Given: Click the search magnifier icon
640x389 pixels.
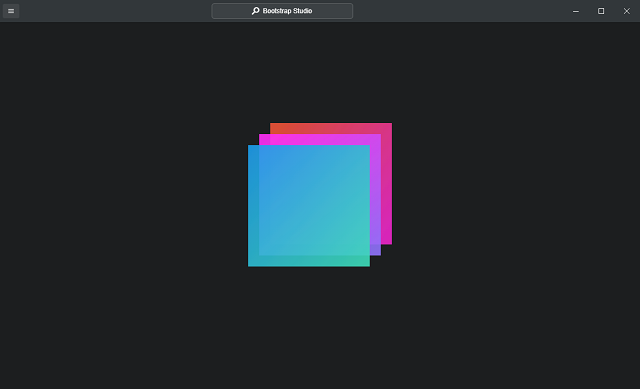Looking at the screenshot, I should coord(256,11).
